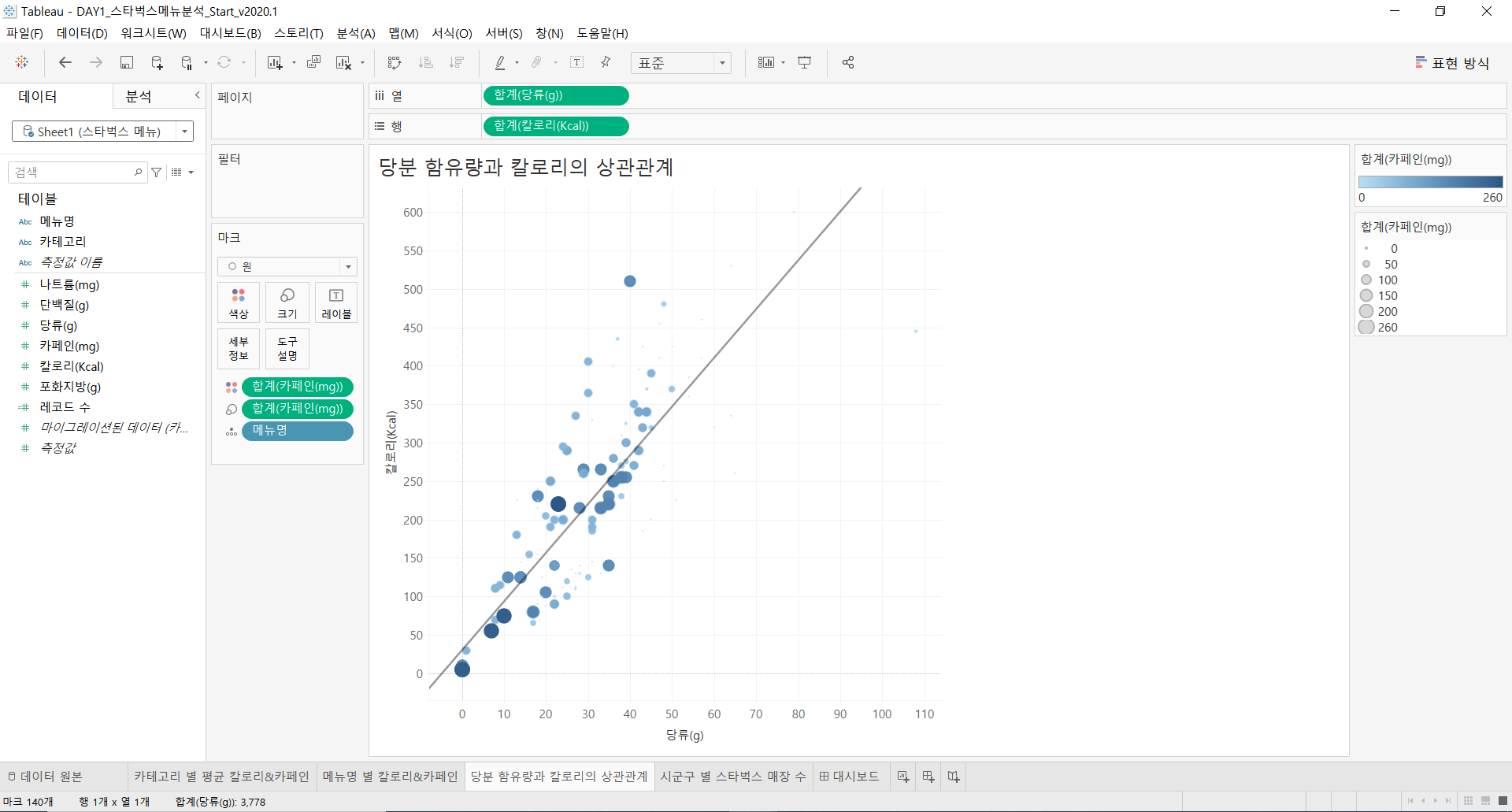This screenshot has height=812, width=1512.
Task: Select 합계(칼로리(Kcal)) pill on rows shelf
Action: click(555, 126)
